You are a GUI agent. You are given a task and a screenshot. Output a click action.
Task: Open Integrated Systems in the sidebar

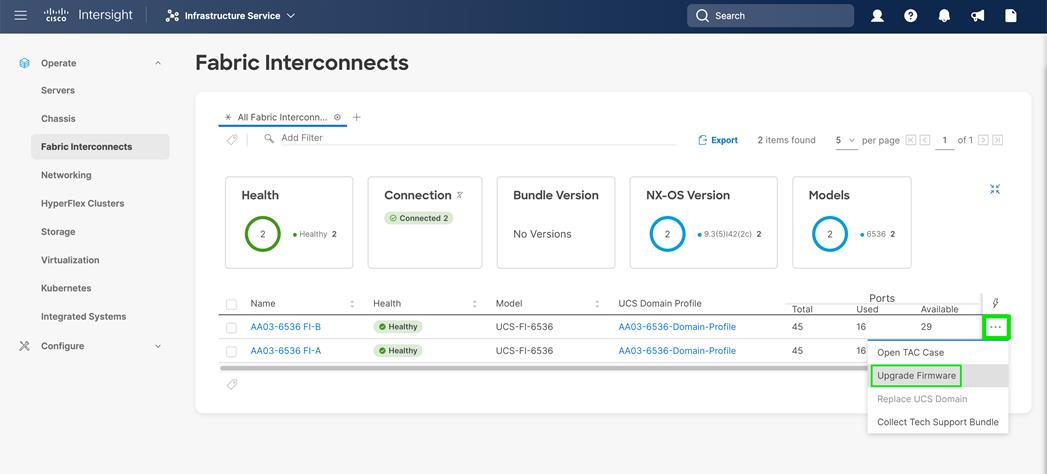[83, 316]
